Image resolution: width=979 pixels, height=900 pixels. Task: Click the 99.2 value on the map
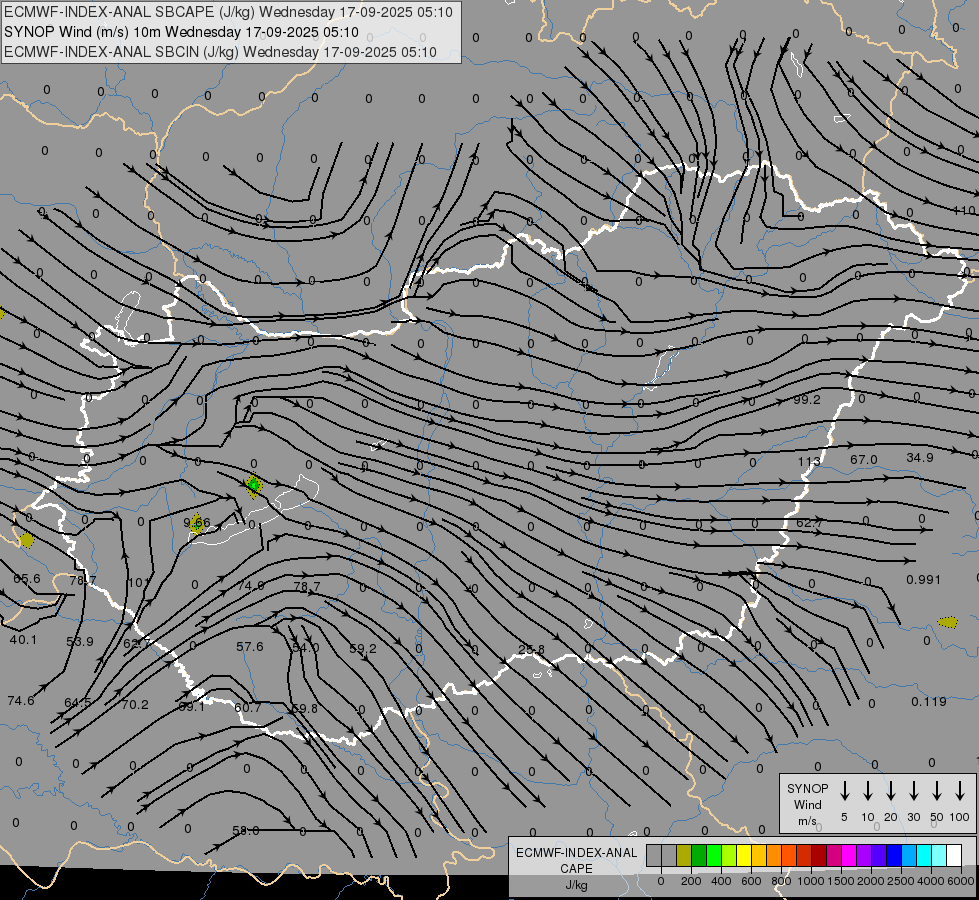[x=807, y=400]
